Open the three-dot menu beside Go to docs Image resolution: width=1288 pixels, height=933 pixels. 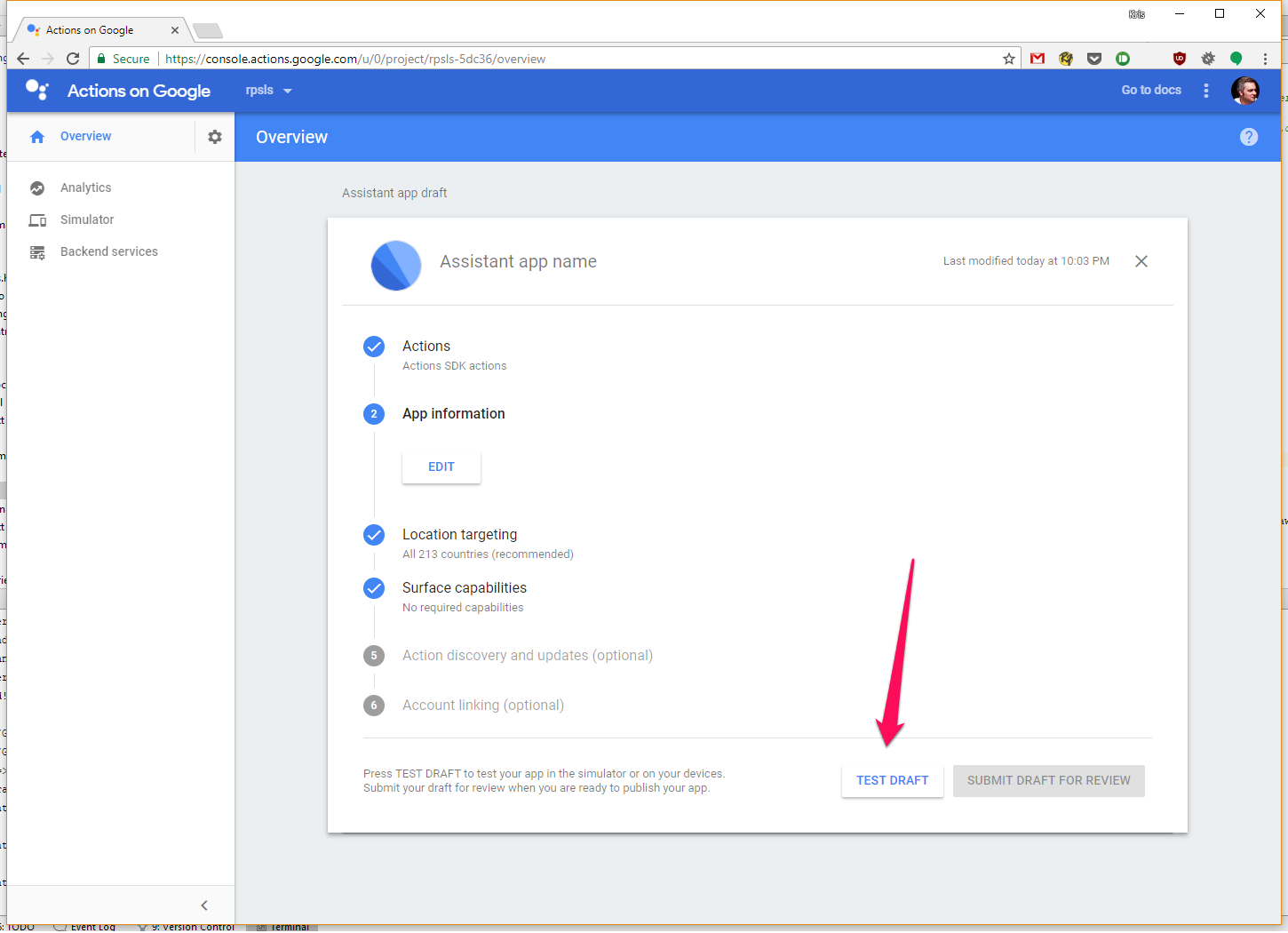tap(1205, 91)
